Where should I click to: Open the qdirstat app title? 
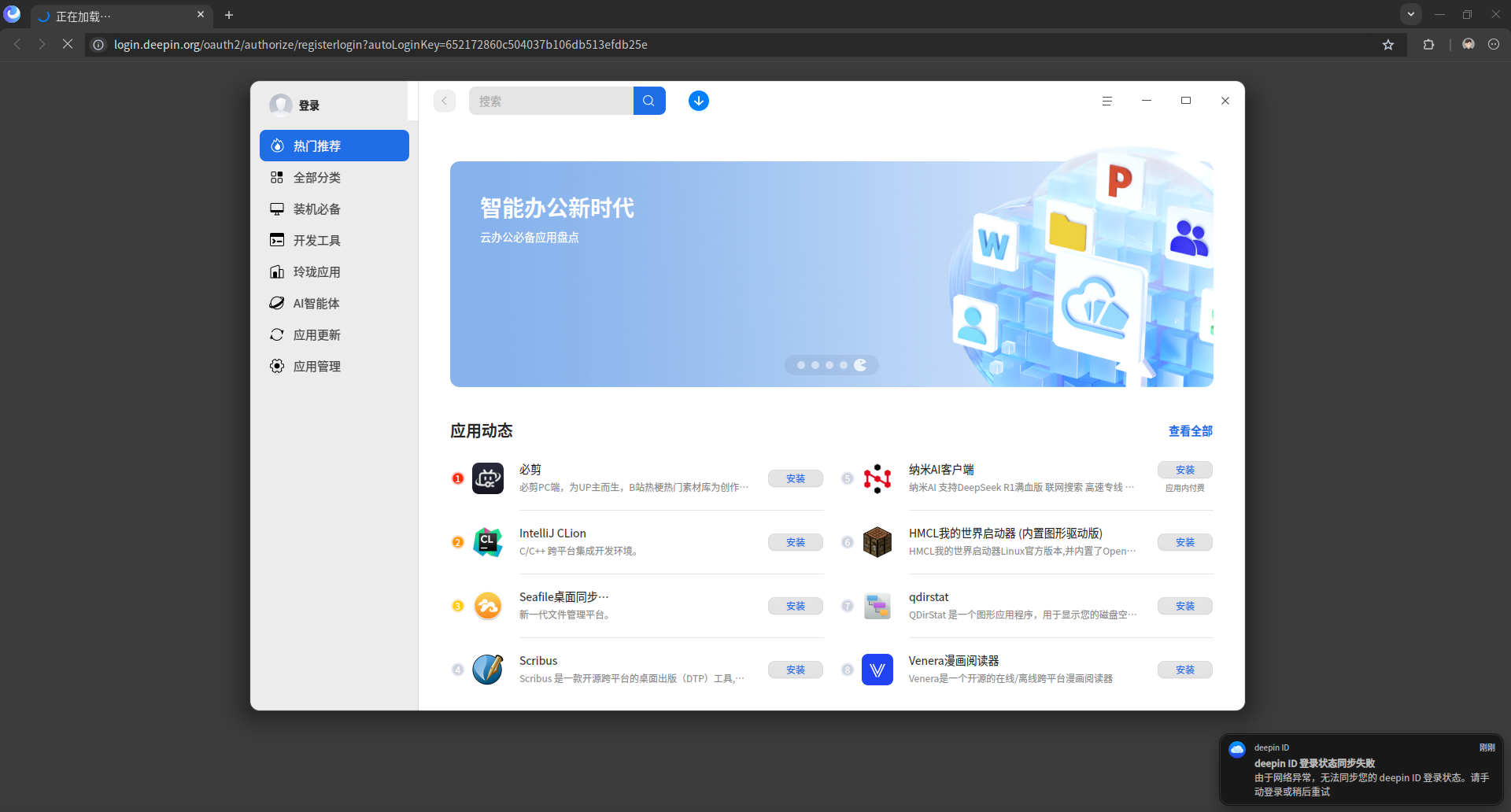pyautogui.click(x=929, y=597)
